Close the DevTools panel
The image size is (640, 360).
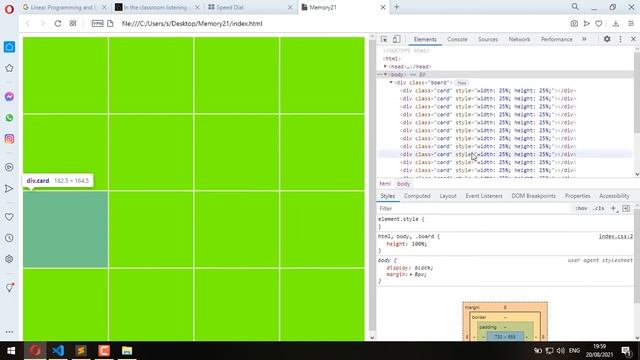[633, 39]
